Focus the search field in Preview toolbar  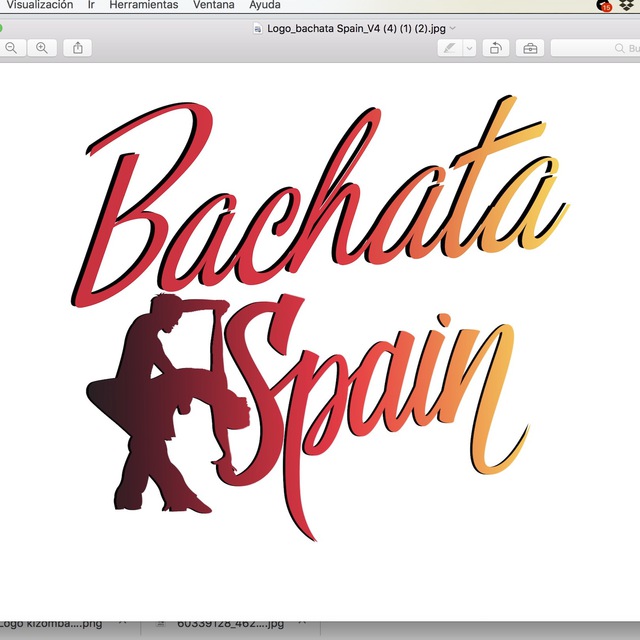pyautogui.click(x=596, y=48)
